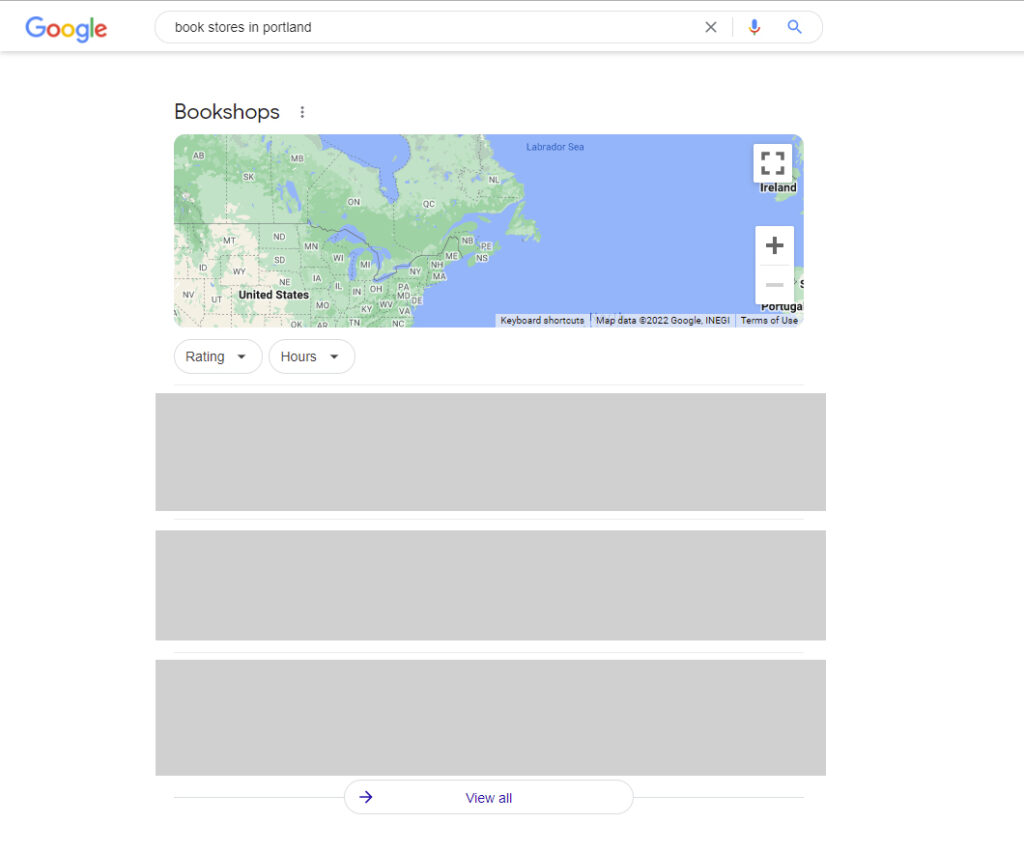The height and width of the screenshot is (853, 1024).
Task: Zoom in on the map
Action: [774, 246]
